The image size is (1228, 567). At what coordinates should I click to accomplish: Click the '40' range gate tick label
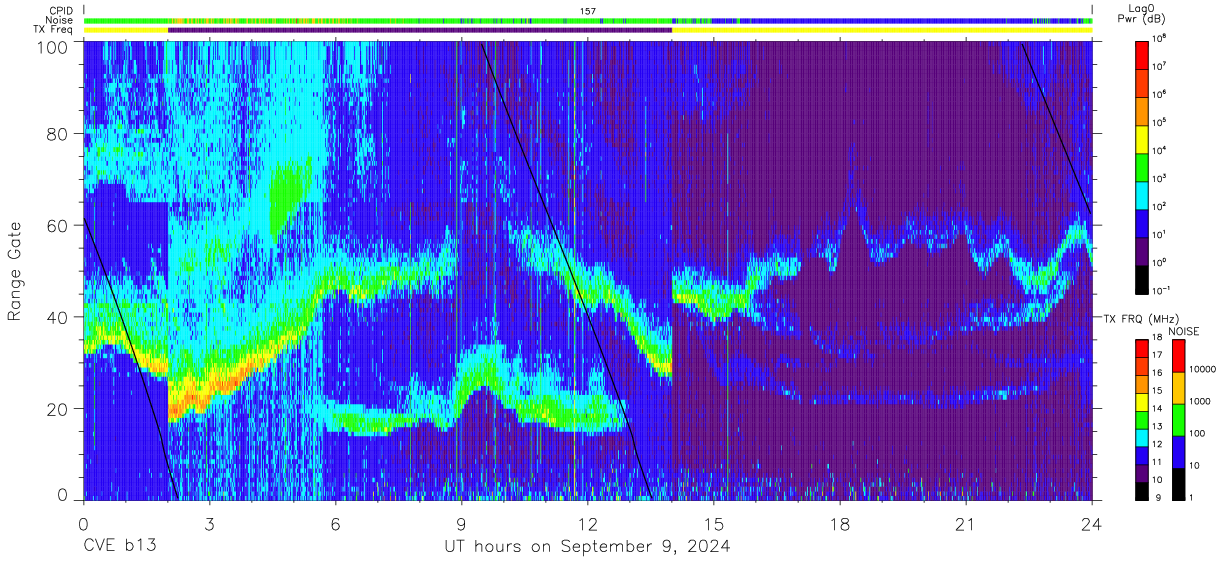pos(58,317)
